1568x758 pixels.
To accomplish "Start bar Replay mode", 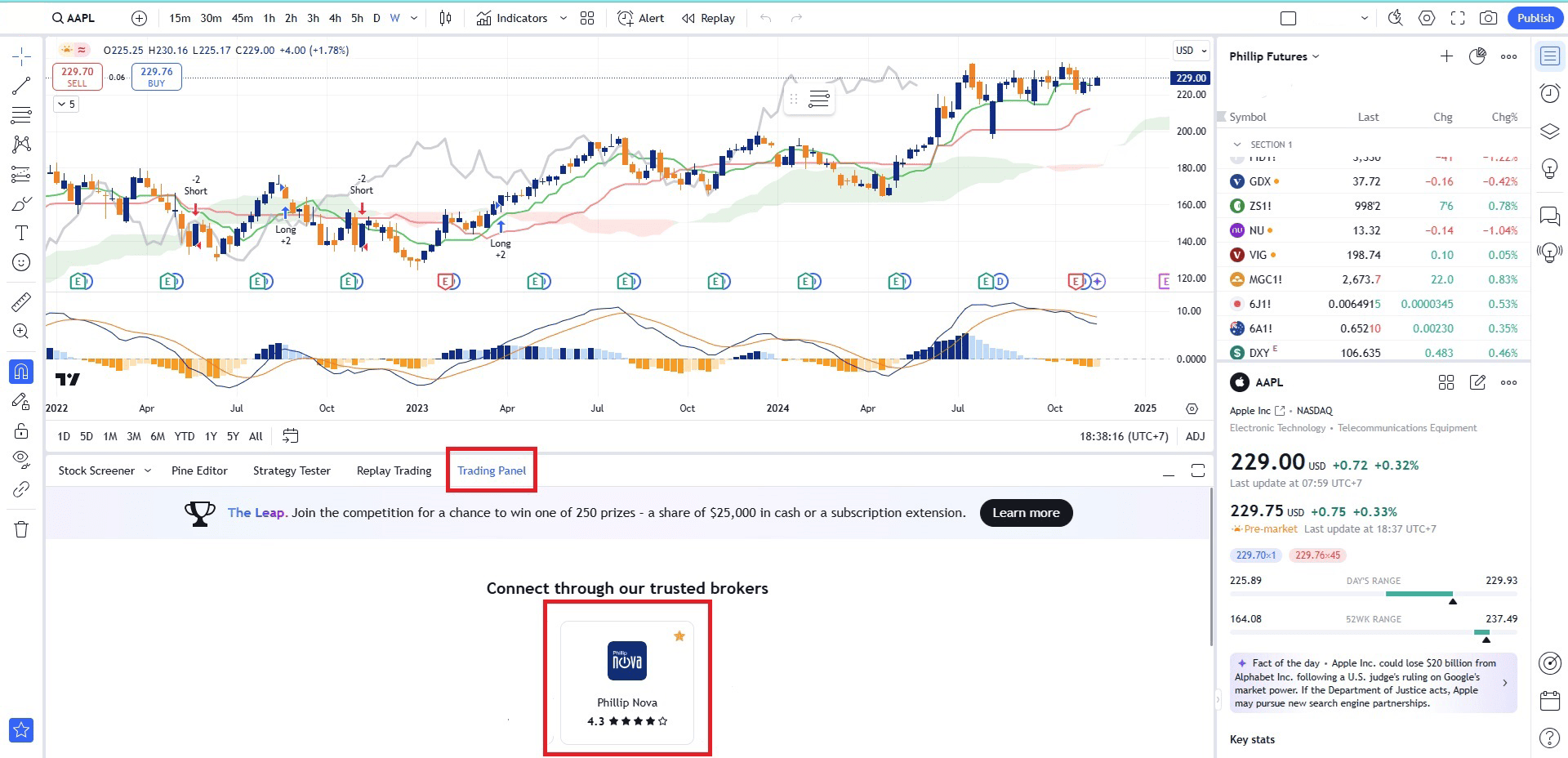I will tap(708, 18).
